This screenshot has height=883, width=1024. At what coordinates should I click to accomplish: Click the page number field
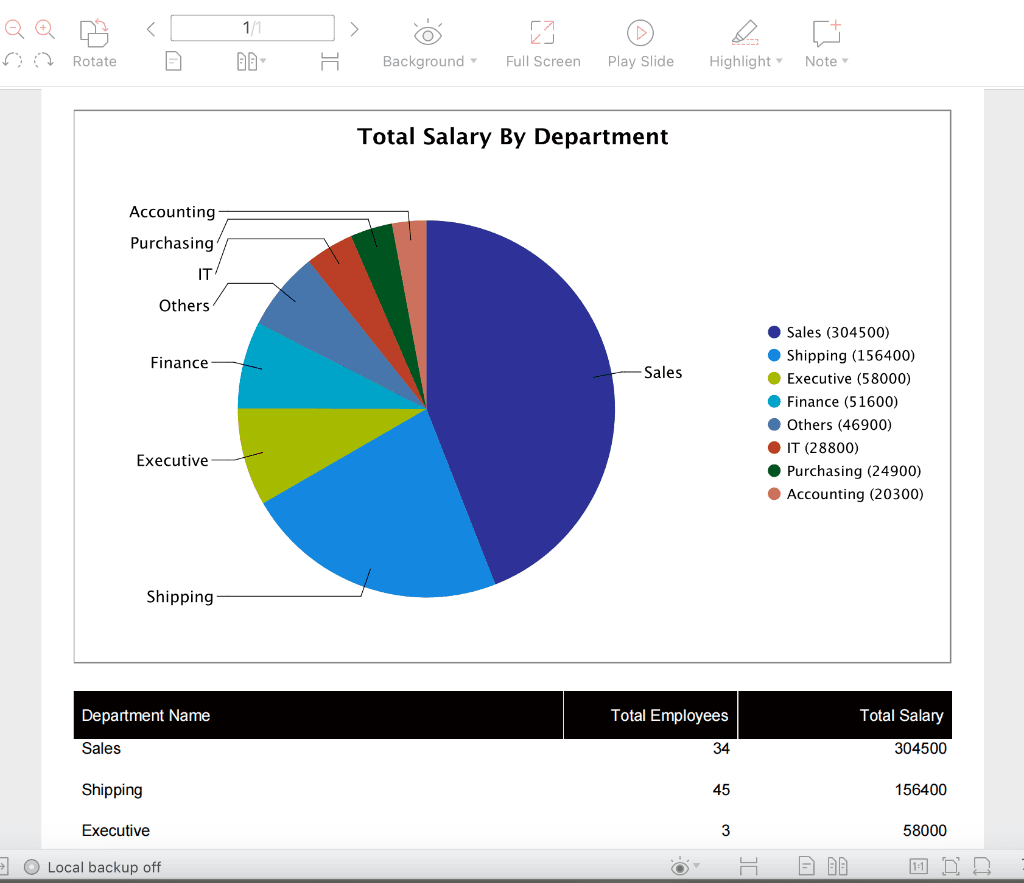tap(253, 28)
